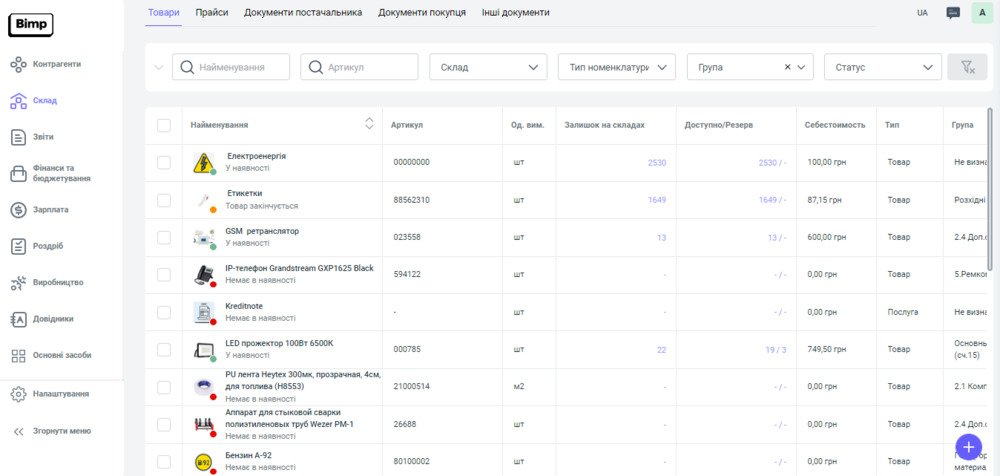Screen dimensions: 1000x476
Task: Check the box for Електроенергія row
Action: [x=164, y=162]
